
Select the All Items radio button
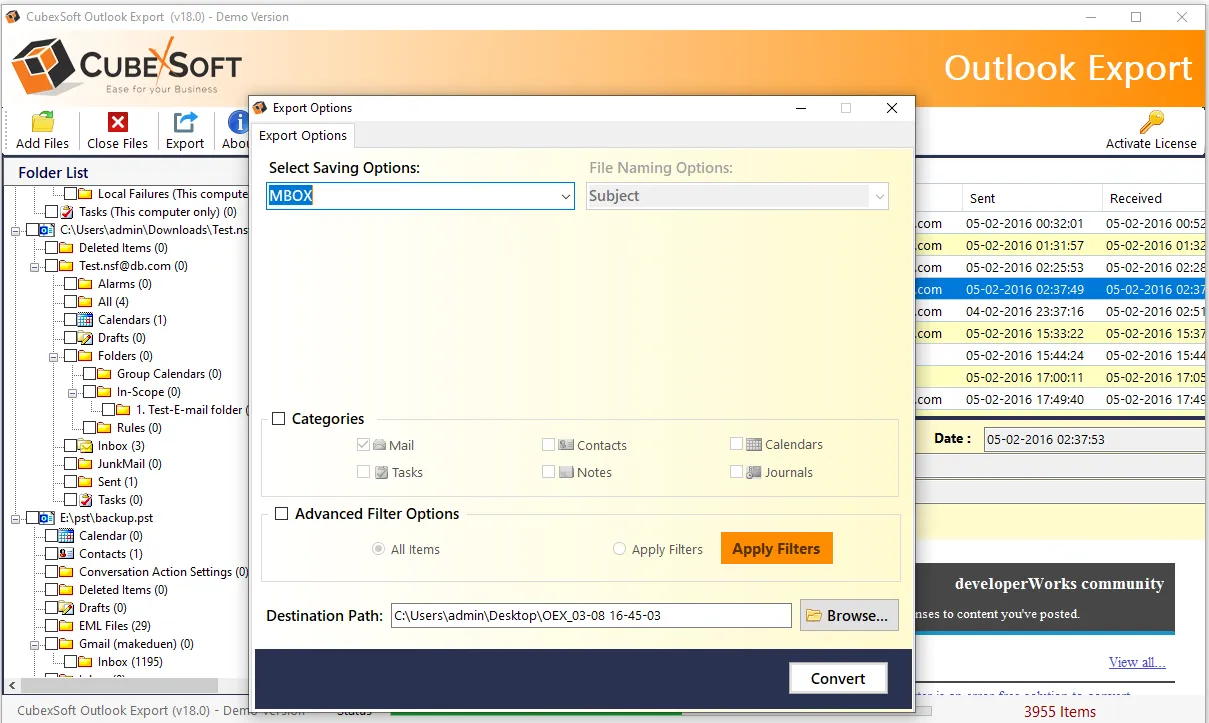379,549
